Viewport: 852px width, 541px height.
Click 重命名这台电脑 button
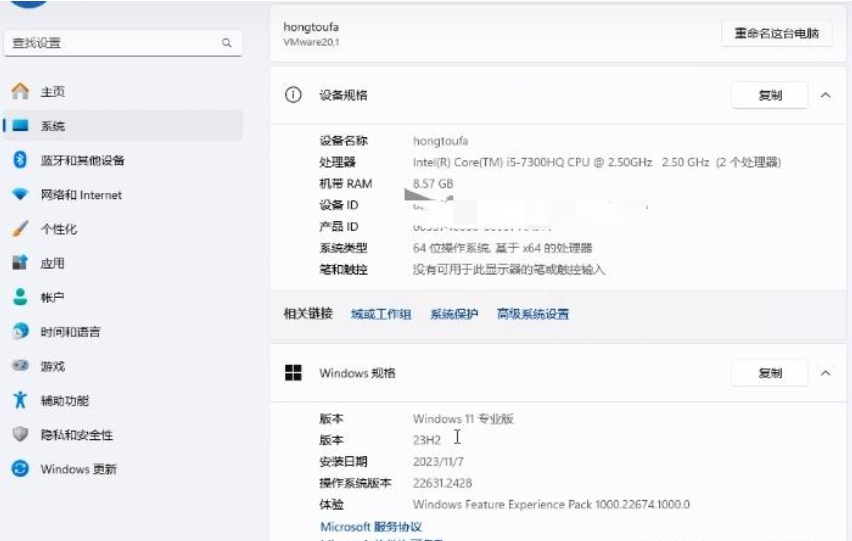[x=776, y=33]
